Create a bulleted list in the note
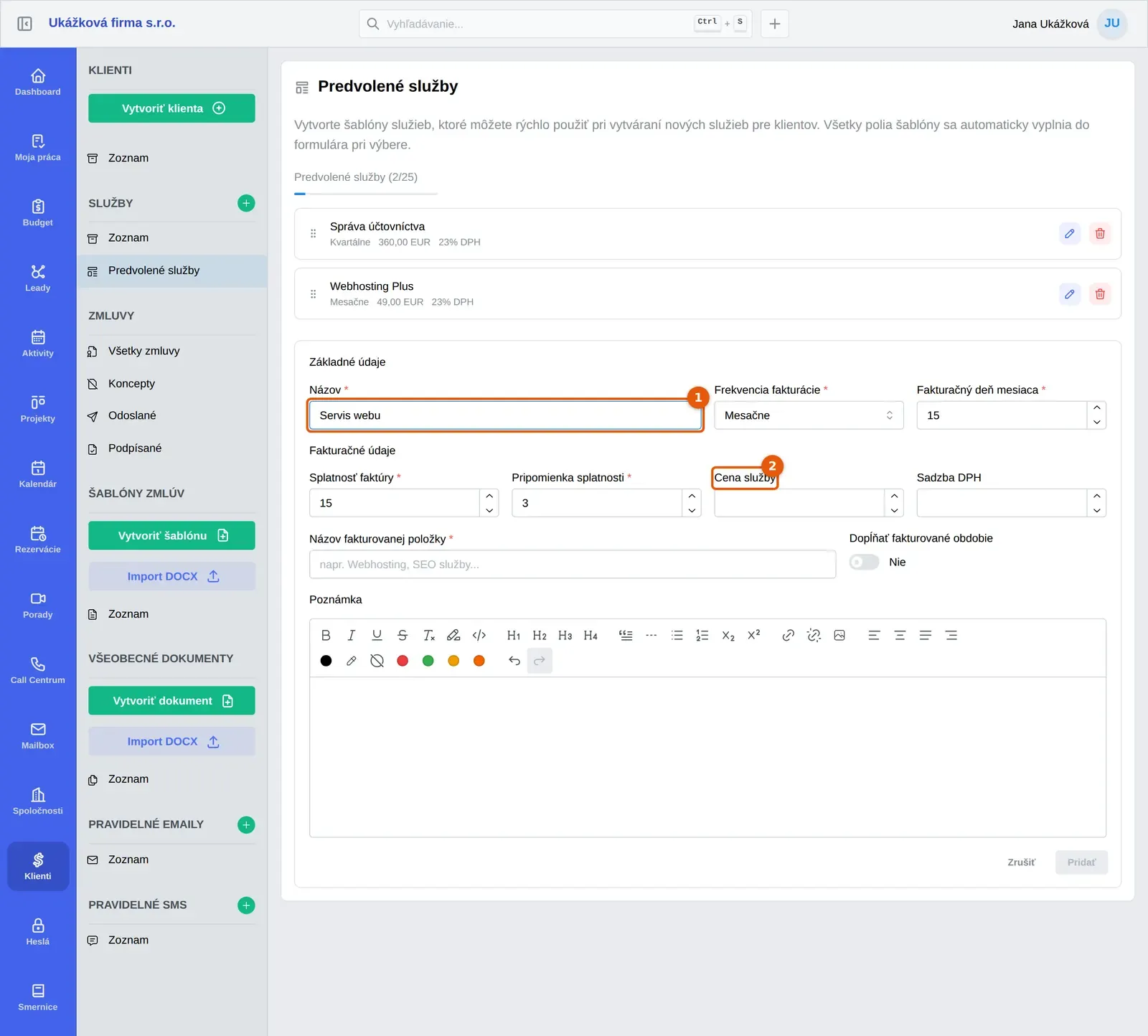Image resolution: width=1148 pixels, height=1036 pixels. coord(677,635)
